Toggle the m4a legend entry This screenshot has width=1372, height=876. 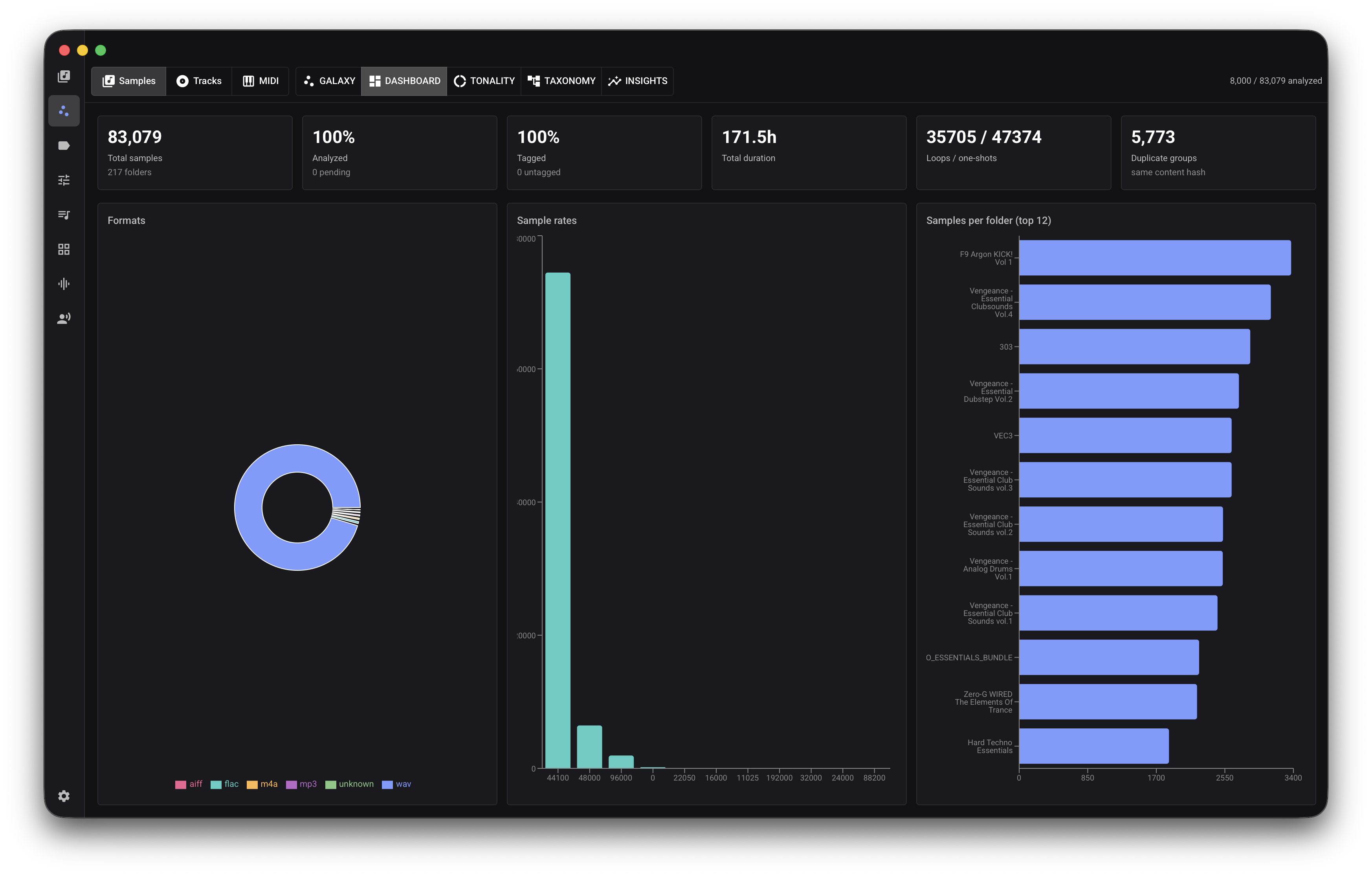tap(262, 784)
